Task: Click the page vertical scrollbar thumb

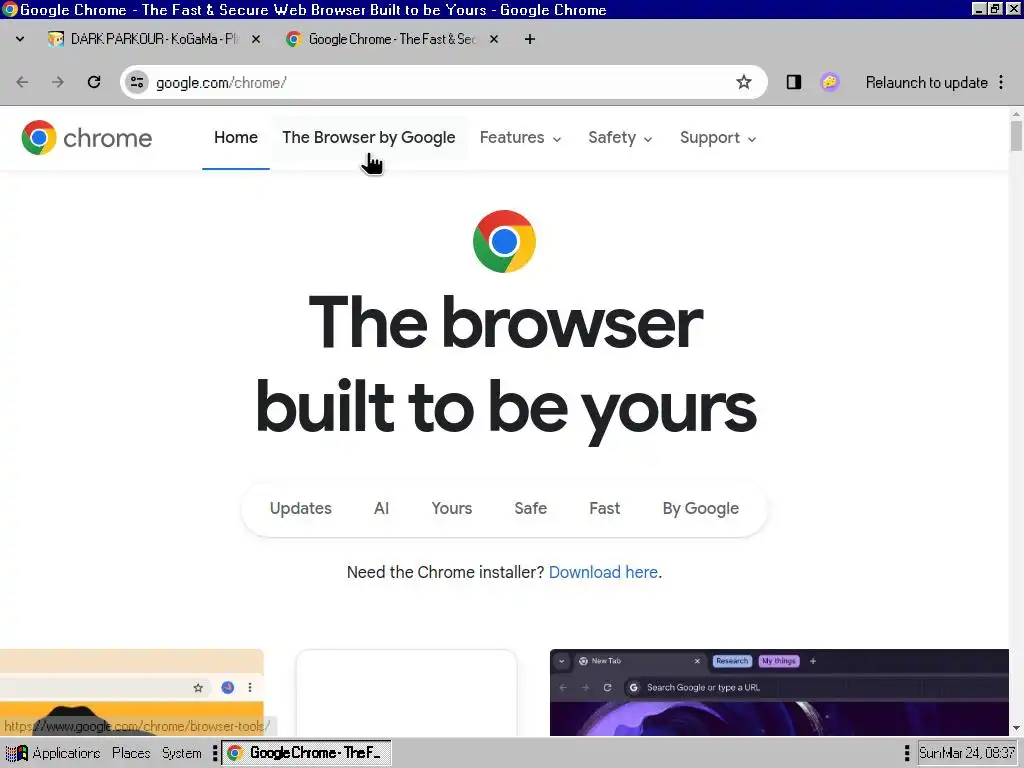Action: click(x=1016, y=136)
